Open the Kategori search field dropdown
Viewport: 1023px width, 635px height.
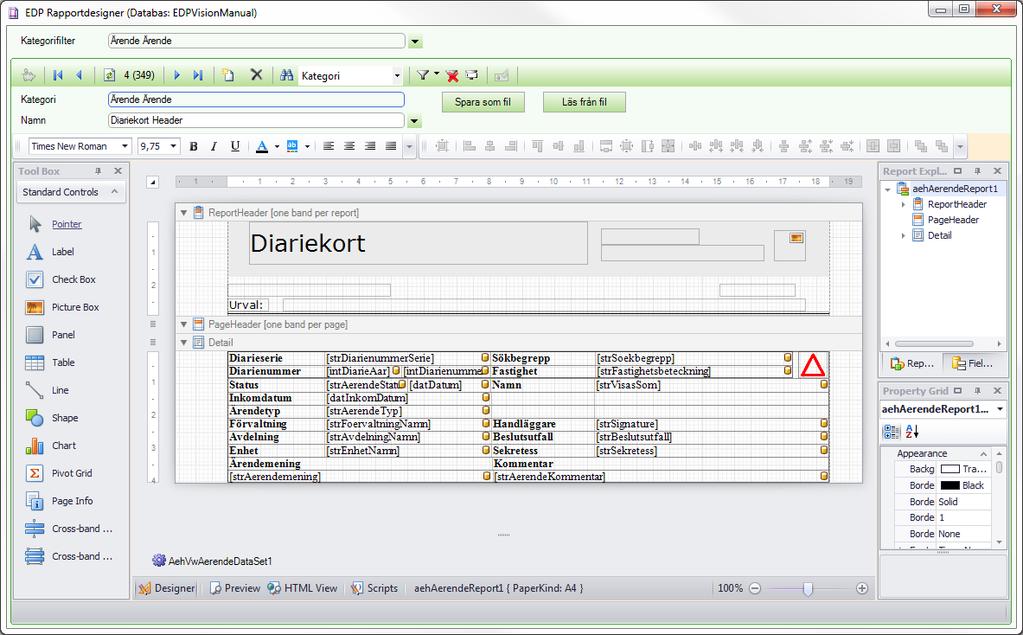point(397,76)
